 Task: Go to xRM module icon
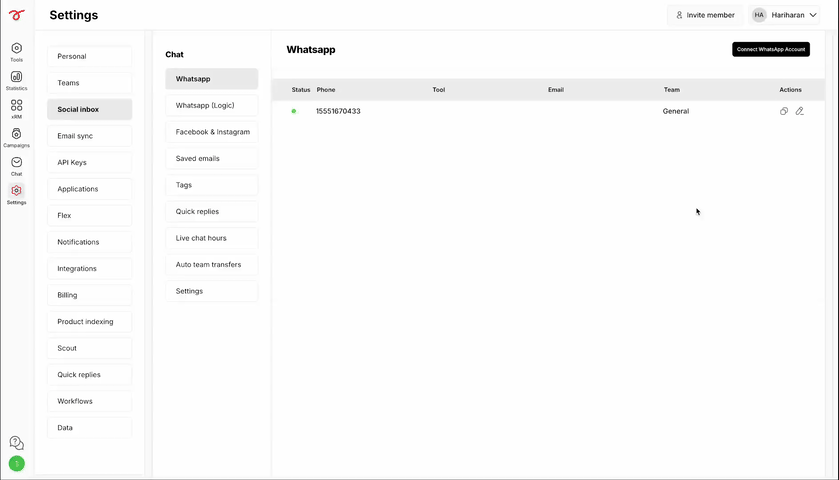[17, 109]
